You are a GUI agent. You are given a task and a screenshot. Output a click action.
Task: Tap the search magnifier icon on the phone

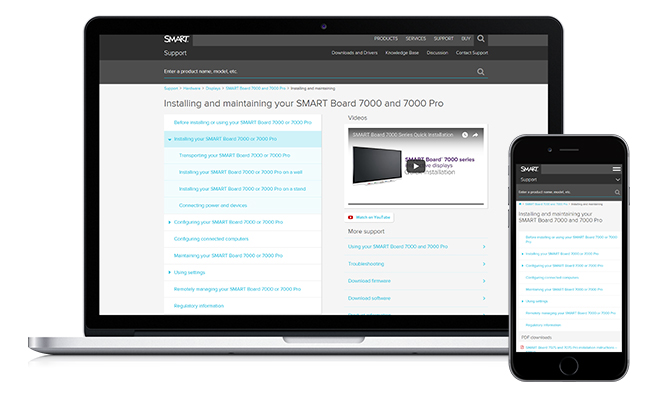tap(617, 192)
